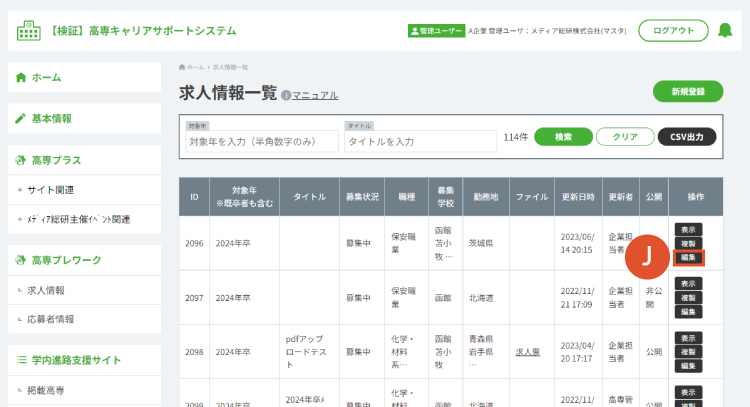Screen dimensions: 750x407
Task: Click the pencil icon beside 基本情報
Action: [21, 119]
